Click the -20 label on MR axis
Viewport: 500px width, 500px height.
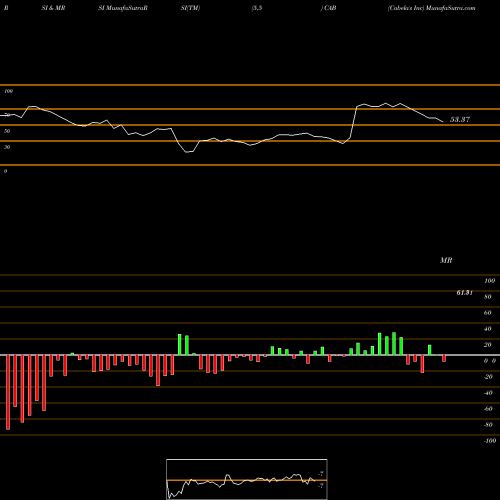(x=488, y=377)
